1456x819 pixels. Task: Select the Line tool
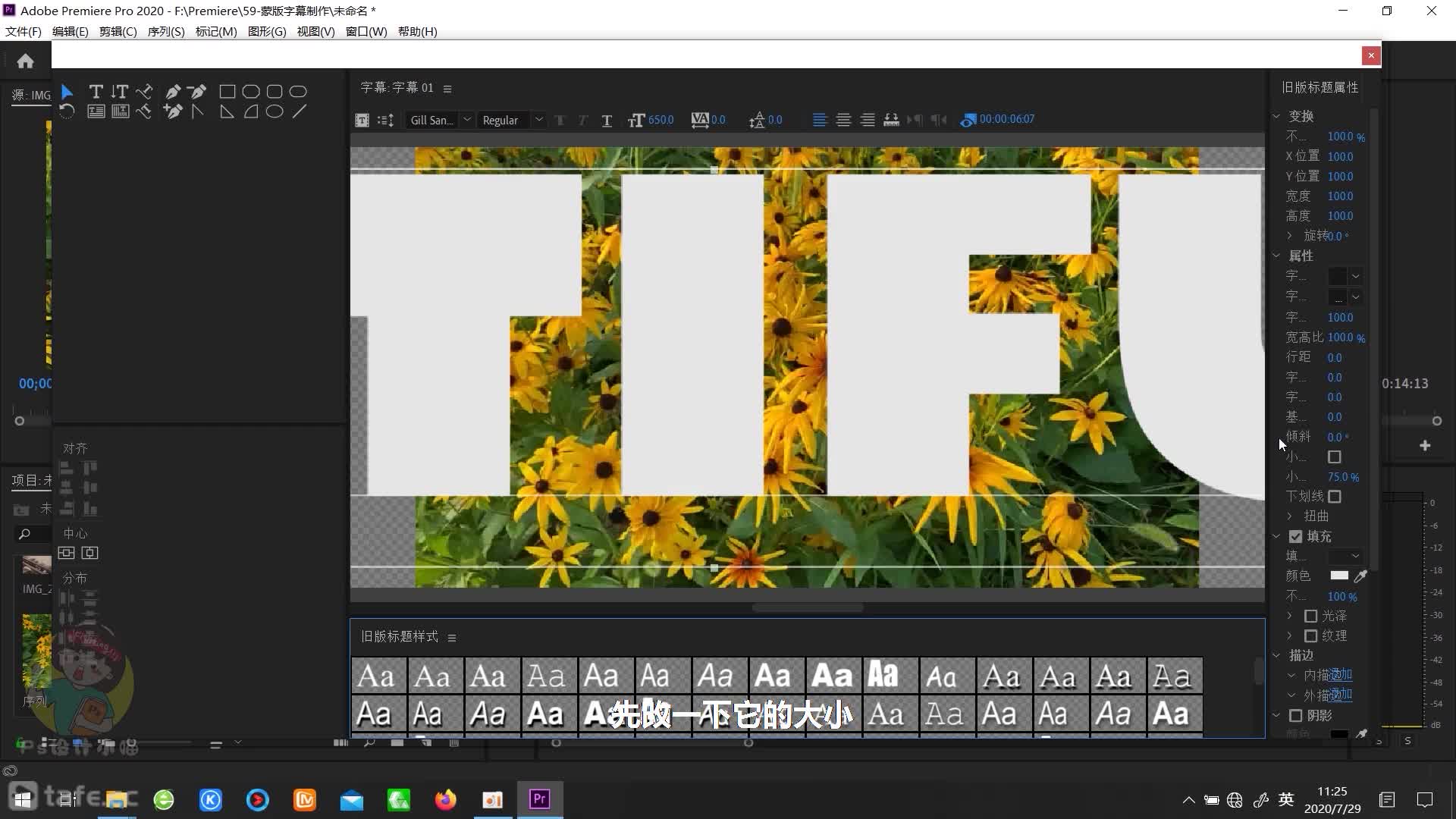click(x=300, y=111)
